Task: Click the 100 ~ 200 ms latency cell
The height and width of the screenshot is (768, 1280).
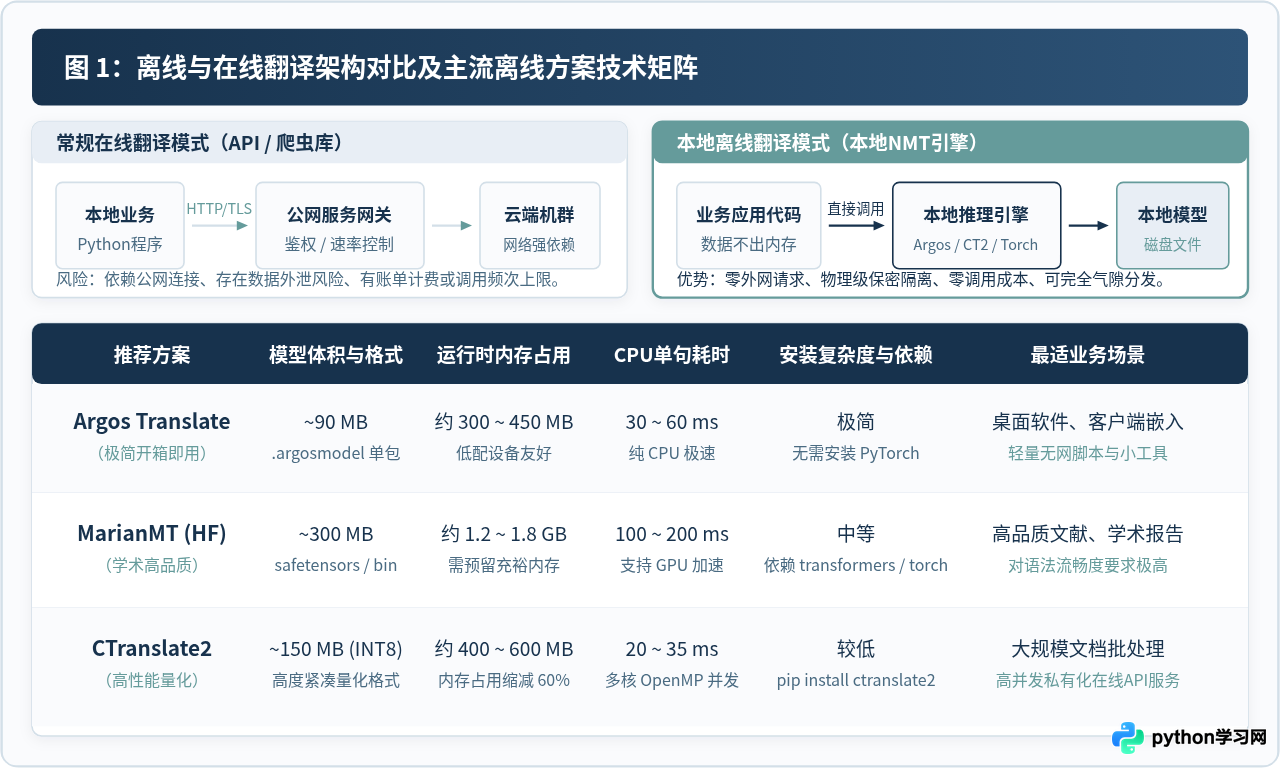Action: click(x=672, y=534)
